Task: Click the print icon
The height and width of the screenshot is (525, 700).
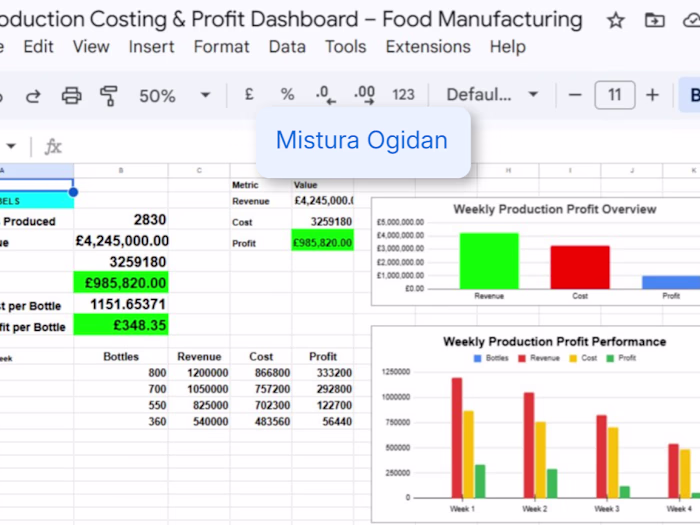Action: 71,95
